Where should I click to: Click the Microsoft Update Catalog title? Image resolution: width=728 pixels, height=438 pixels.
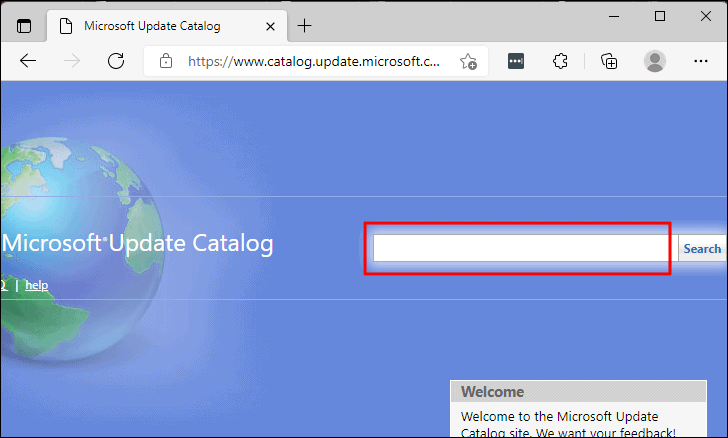(137, 243)
